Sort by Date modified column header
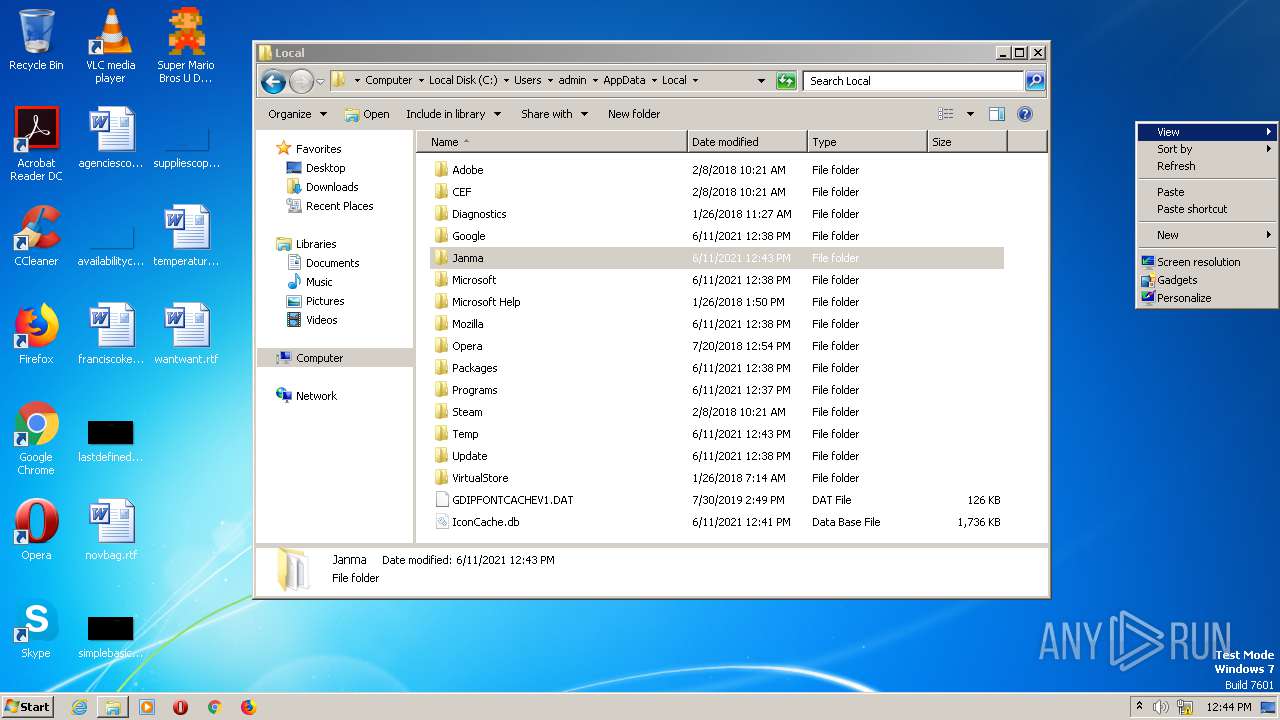Viewport: 1280px width, 720px height. click(x=747, y=142)
